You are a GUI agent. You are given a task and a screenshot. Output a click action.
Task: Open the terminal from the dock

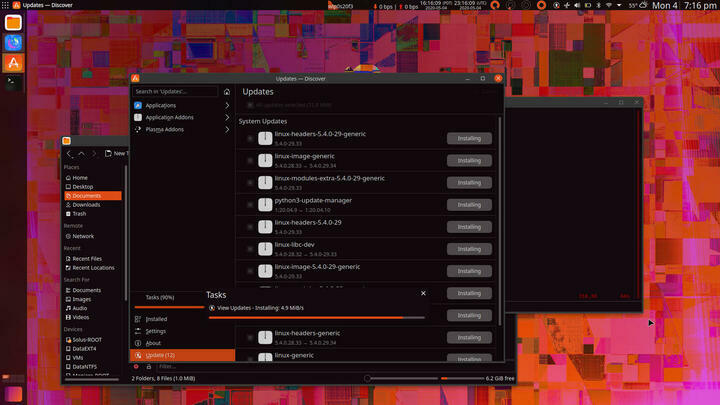pos(13,83)
